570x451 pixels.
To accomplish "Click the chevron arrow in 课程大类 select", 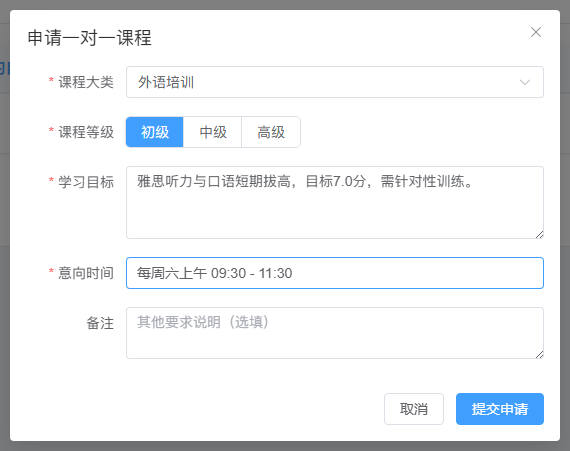I will 525,82.
